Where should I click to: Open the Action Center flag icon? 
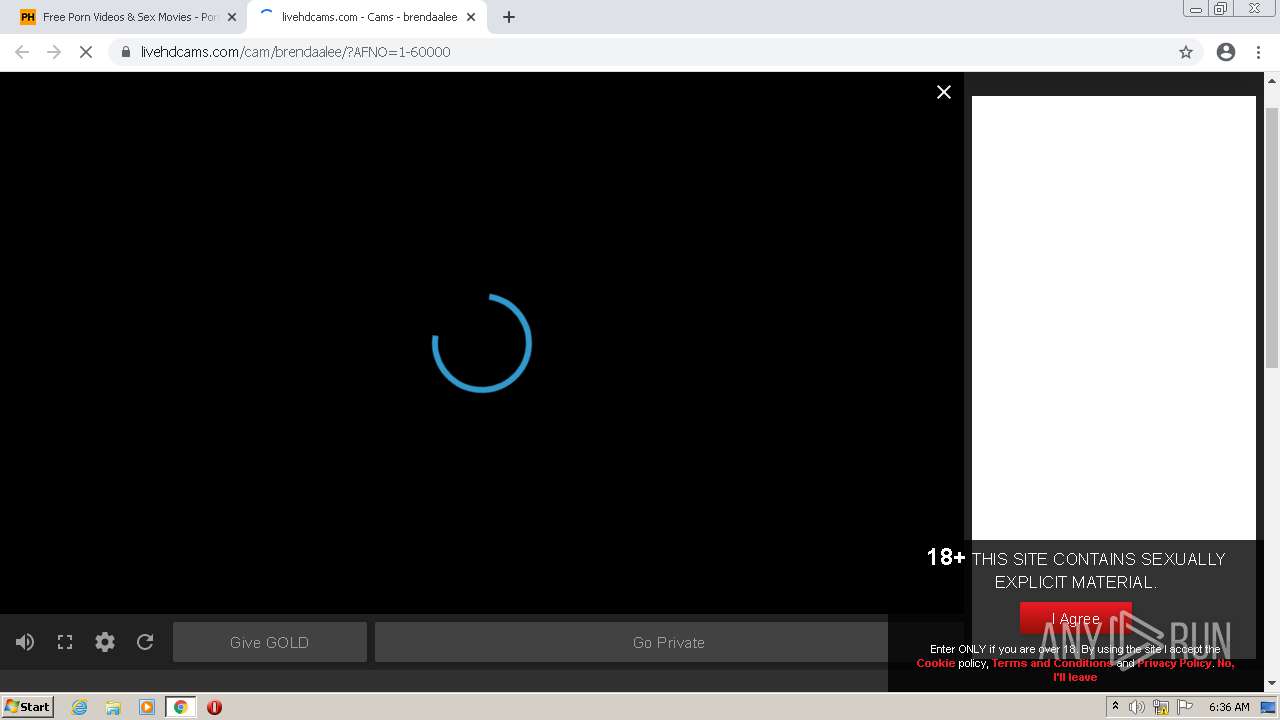tap(1185, 707)
